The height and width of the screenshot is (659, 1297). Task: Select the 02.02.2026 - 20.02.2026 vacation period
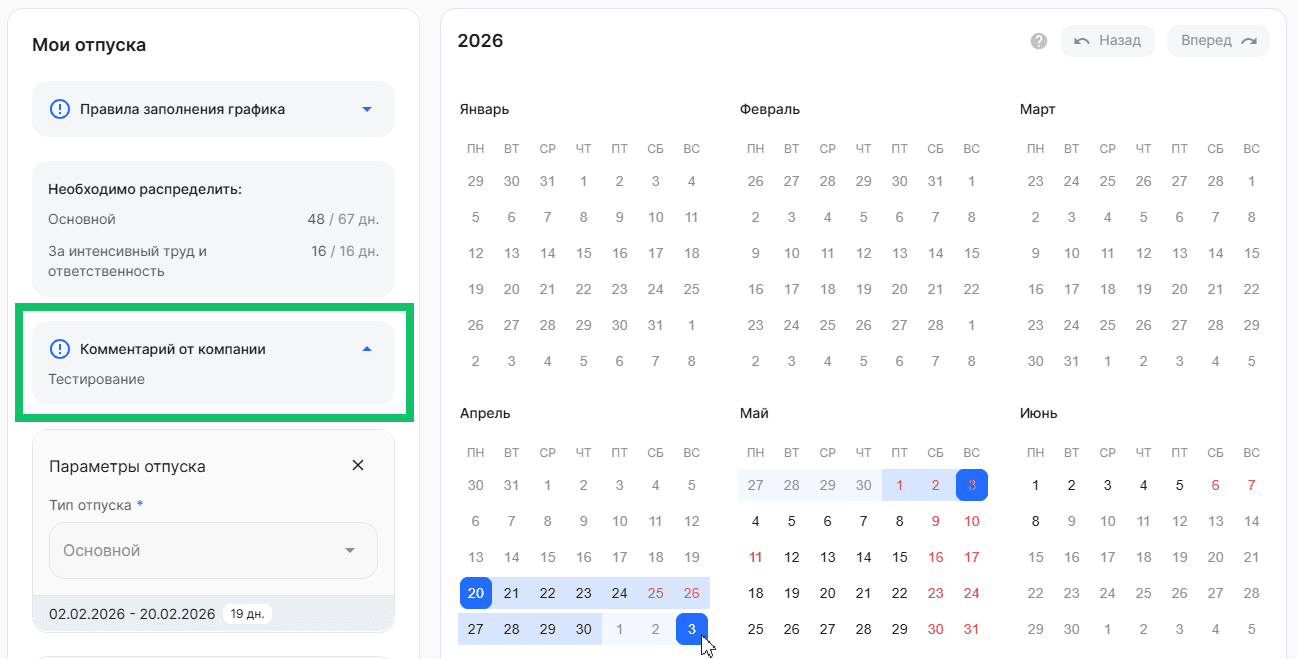[x=132, y=614]
